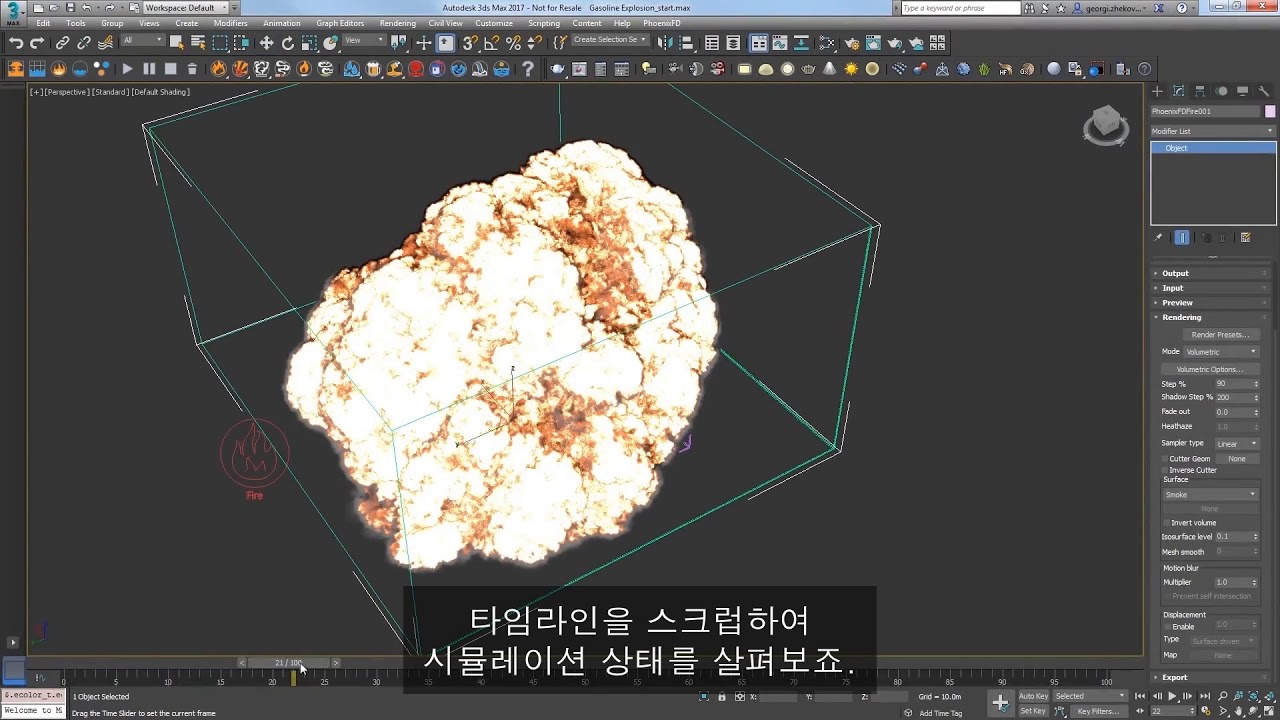This screenshot has width=1280, height=720.
Task: Open the Mode Volumetric dropdown
Action: [x=1221, y=352]
